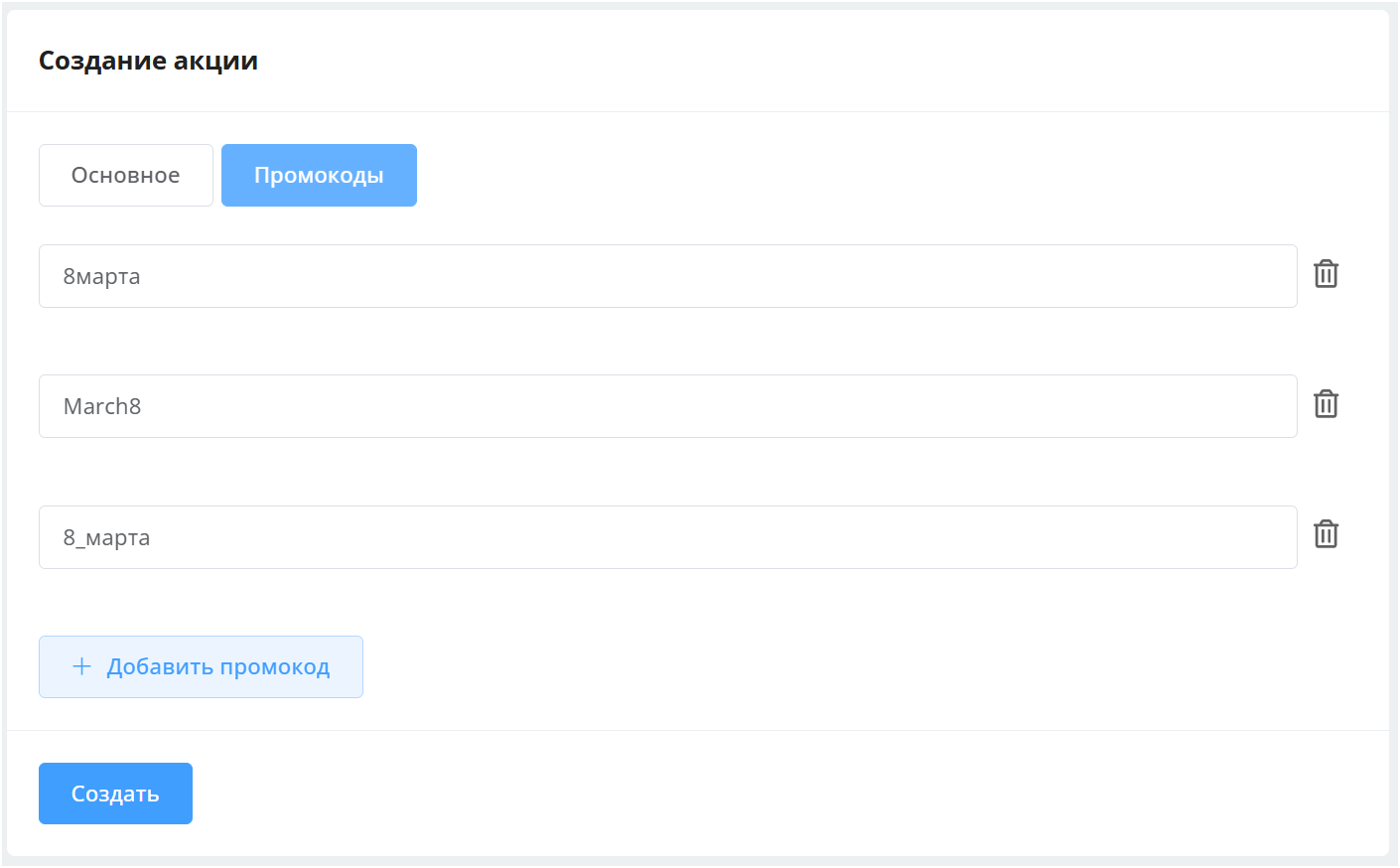
Task: Submit the form using the blue Создать button
Action: [x=115, y=794]
